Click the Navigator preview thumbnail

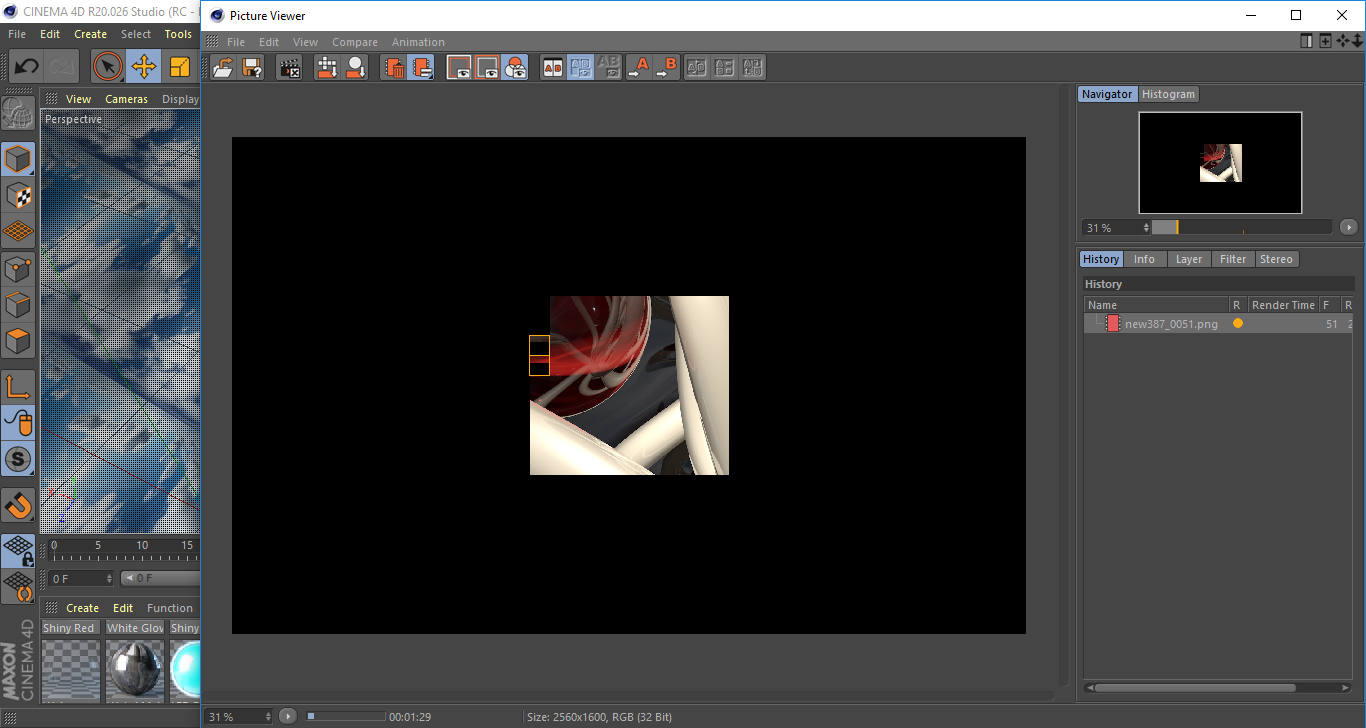click(x=1220, y=162)
